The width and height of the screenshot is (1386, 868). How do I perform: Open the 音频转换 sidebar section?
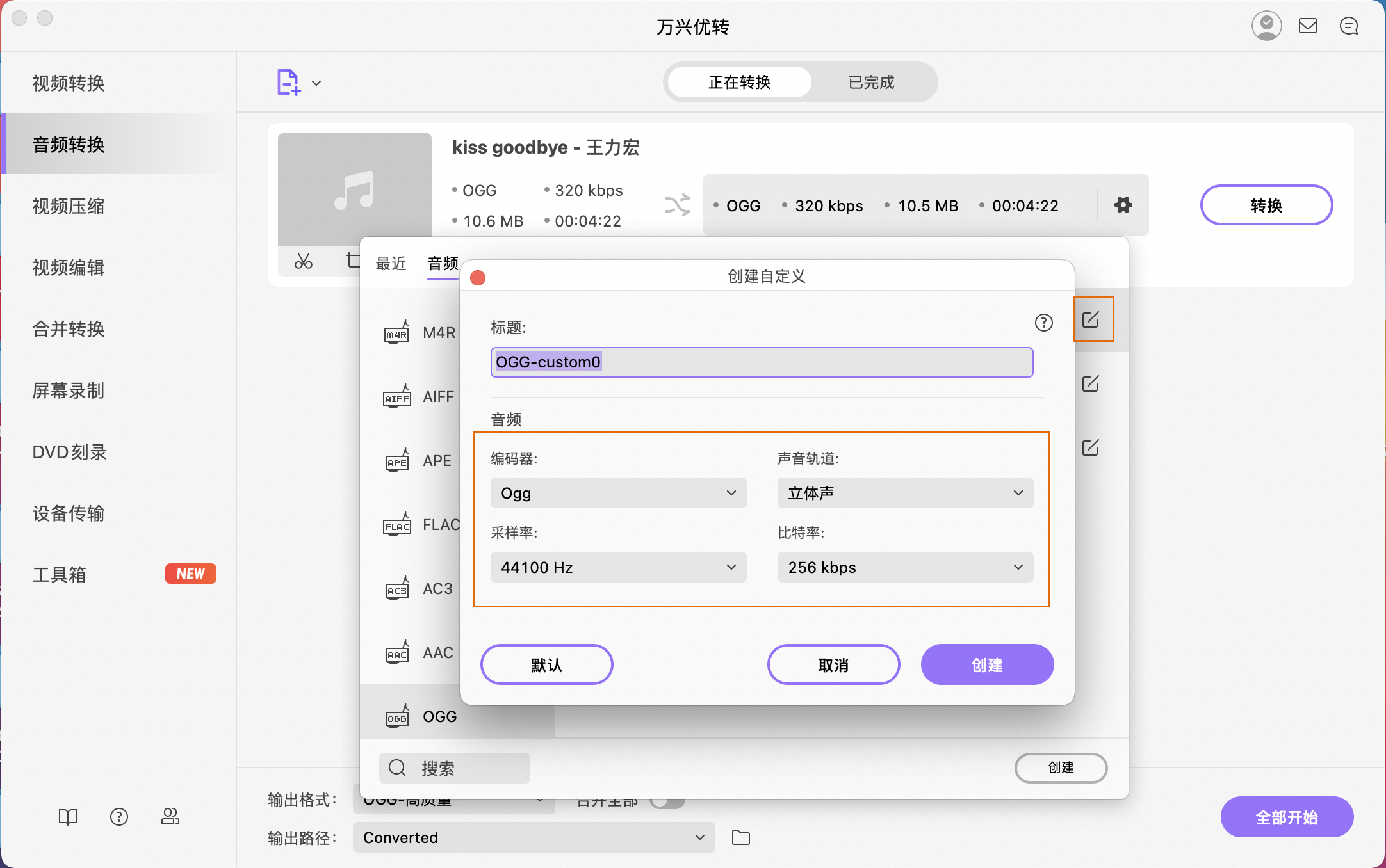(x=69, y=145)
